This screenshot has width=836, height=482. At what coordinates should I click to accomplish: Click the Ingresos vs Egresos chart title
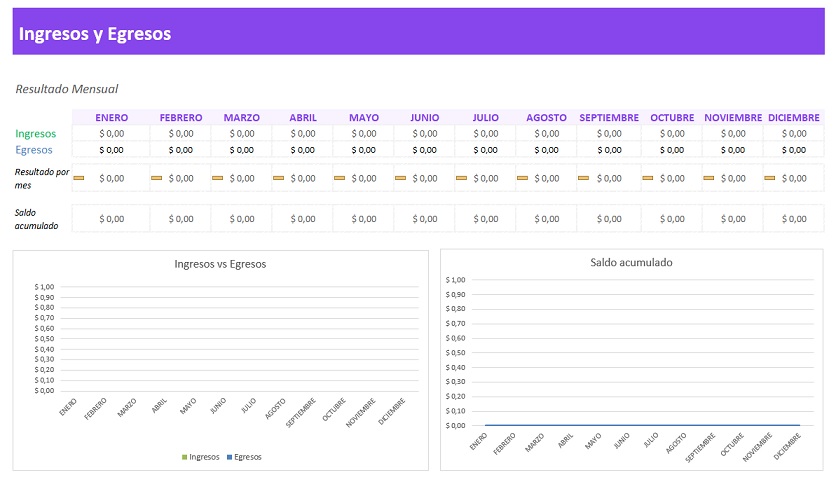220,264
